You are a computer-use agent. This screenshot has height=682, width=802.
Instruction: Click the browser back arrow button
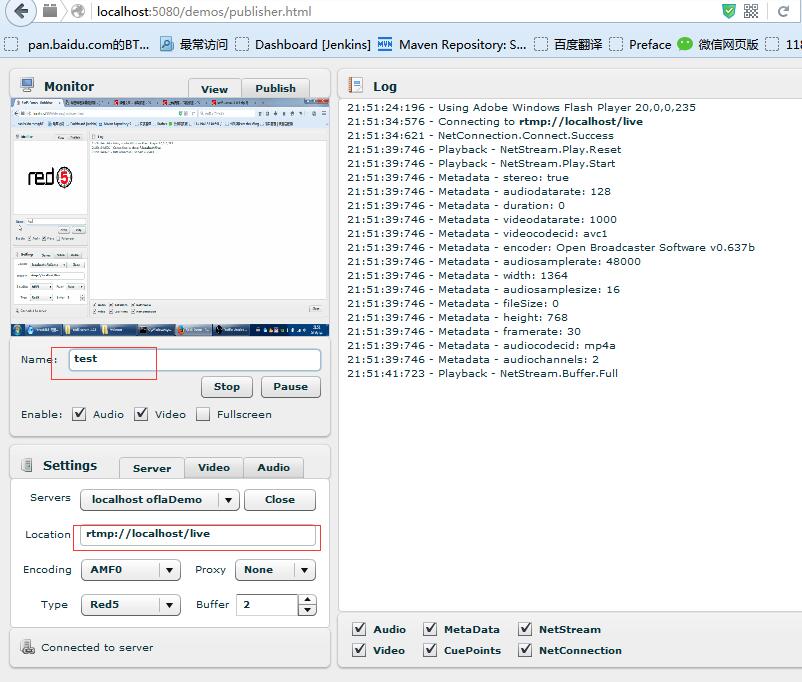[x=20, y=11]
